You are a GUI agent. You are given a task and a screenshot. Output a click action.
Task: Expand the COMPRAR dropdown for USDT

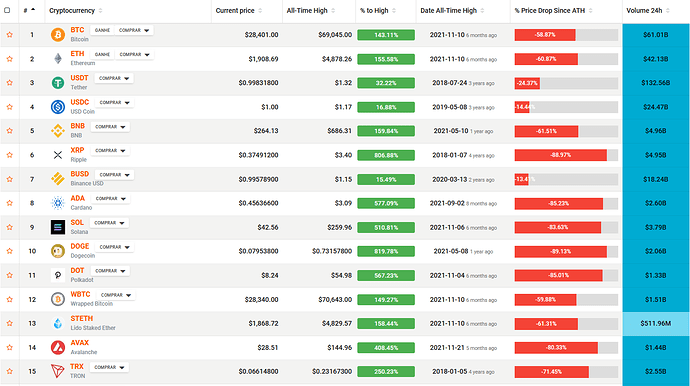pyautogui.click(x=114, y=78)
